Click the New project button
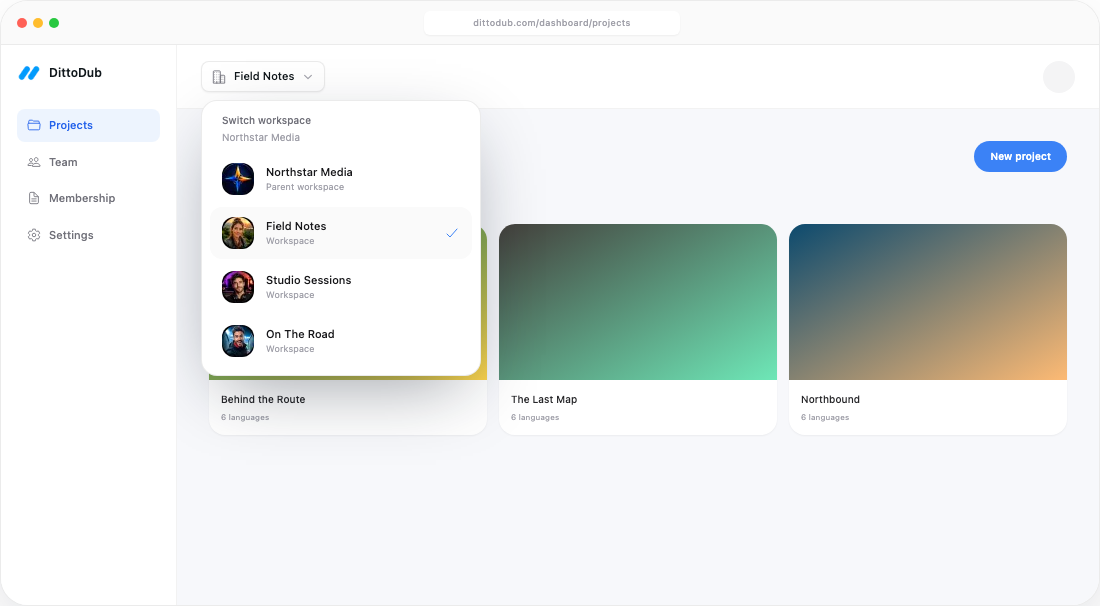Image resolution: width=1100 pixels, height=606 pixels. tap(1020, 156)
